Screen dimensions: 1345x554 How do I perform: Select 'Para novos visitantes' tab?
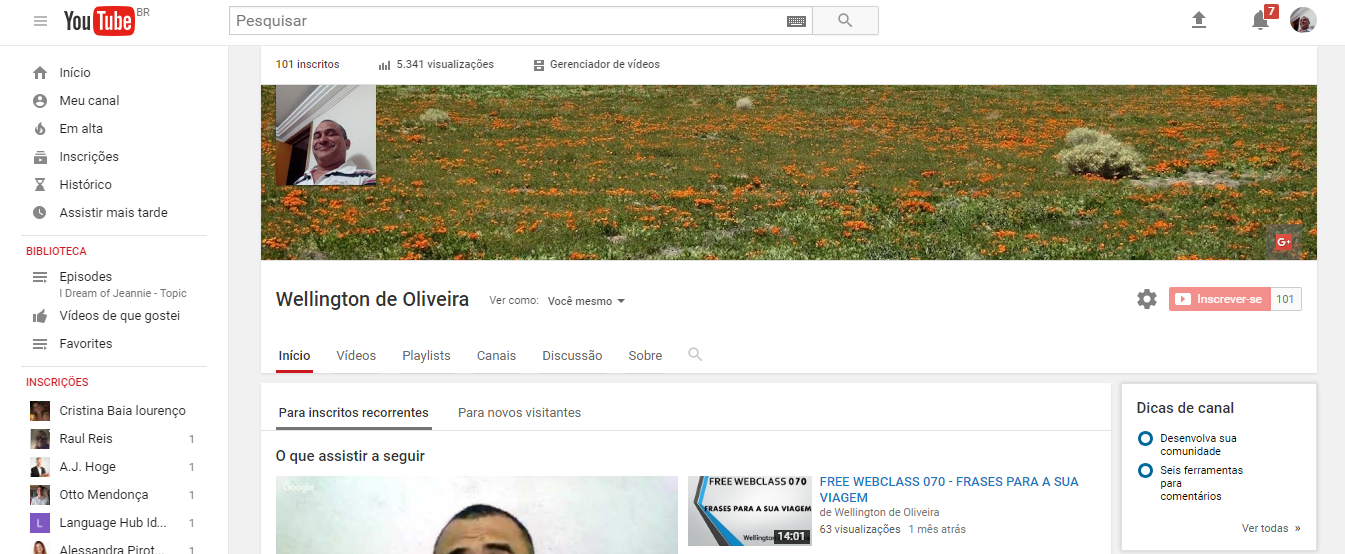[x=519, y=413]
